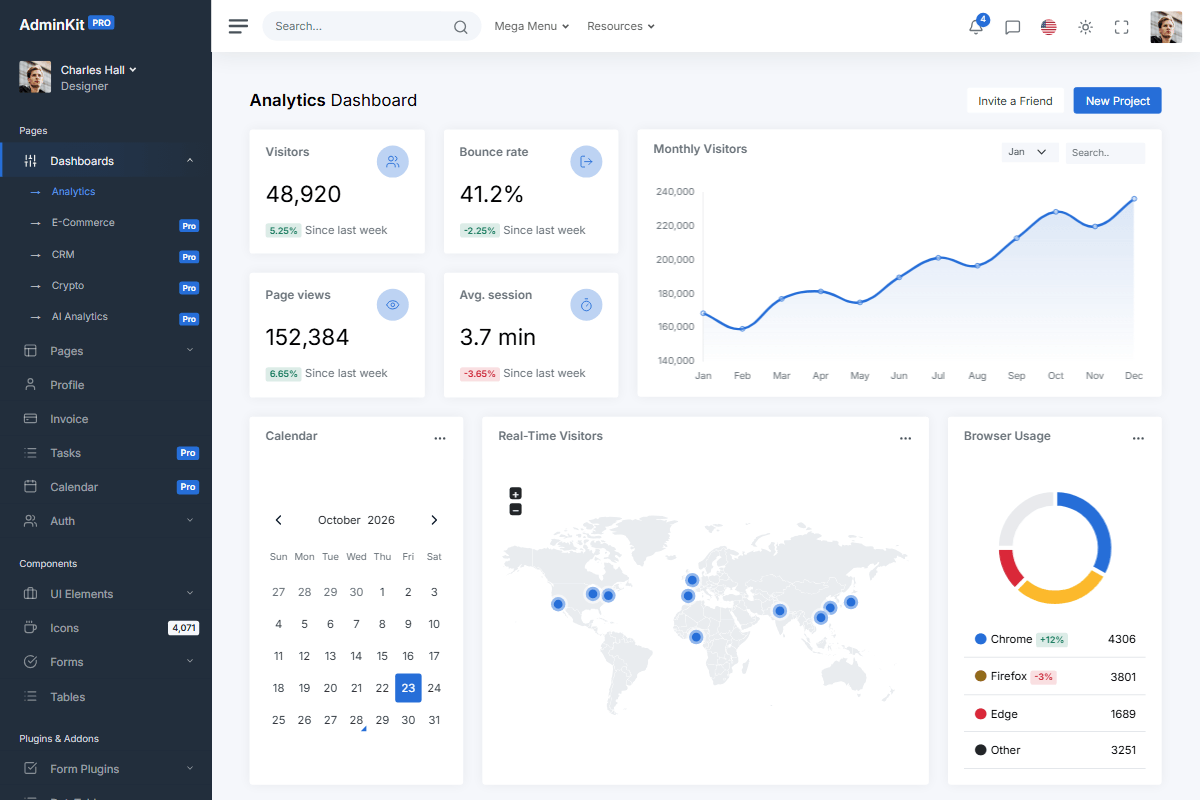Click the Forms check-circle icon
The image size is (1200, 800).
[30, 662]
